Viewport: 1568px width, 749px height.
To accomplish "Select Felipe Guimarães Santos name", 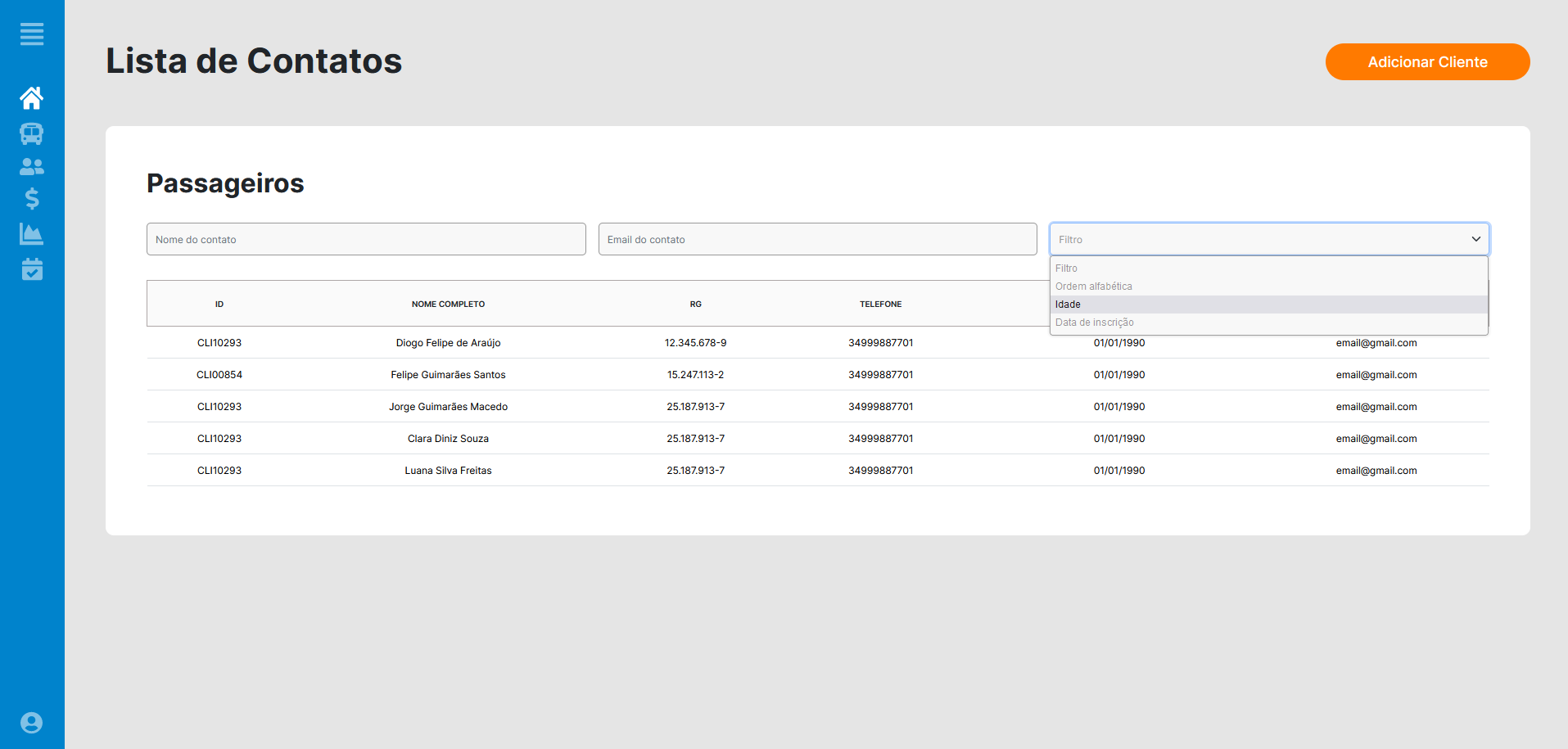I will (x=448, y=375).
